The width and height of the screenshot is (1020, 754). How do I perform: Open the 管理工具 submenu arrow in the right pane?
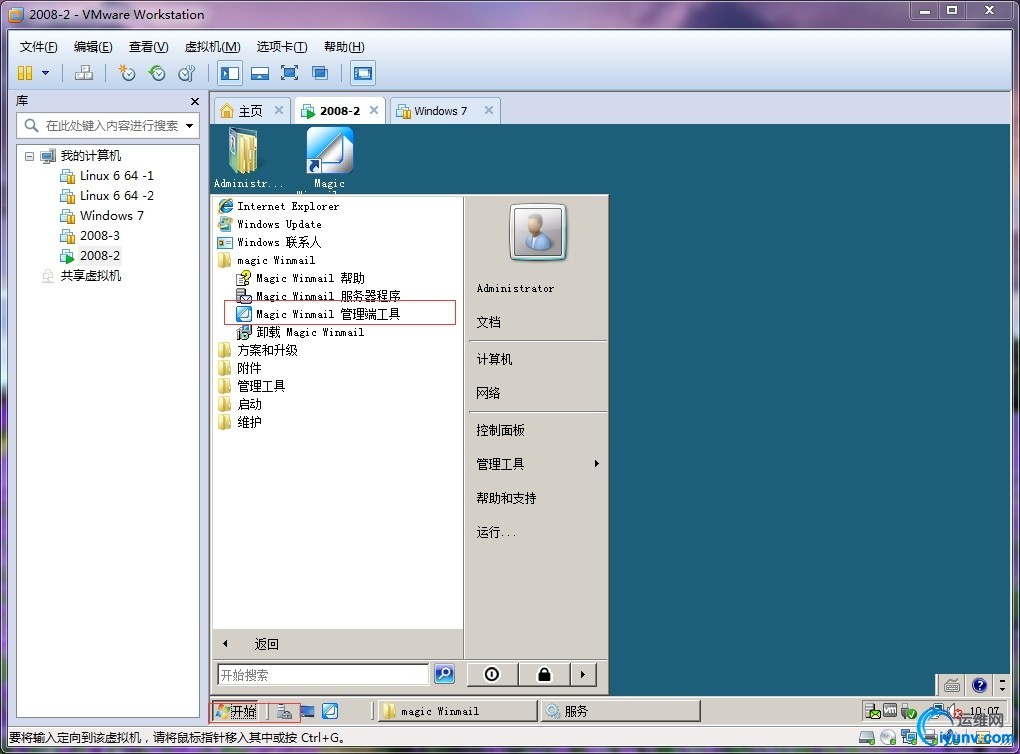(597, 464)
